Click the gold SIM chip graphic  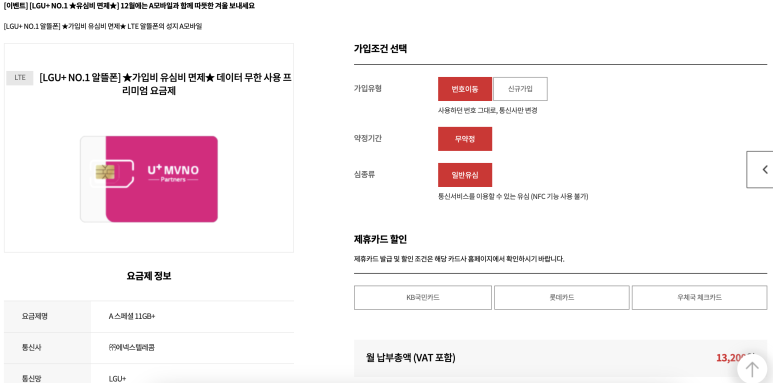105,172
